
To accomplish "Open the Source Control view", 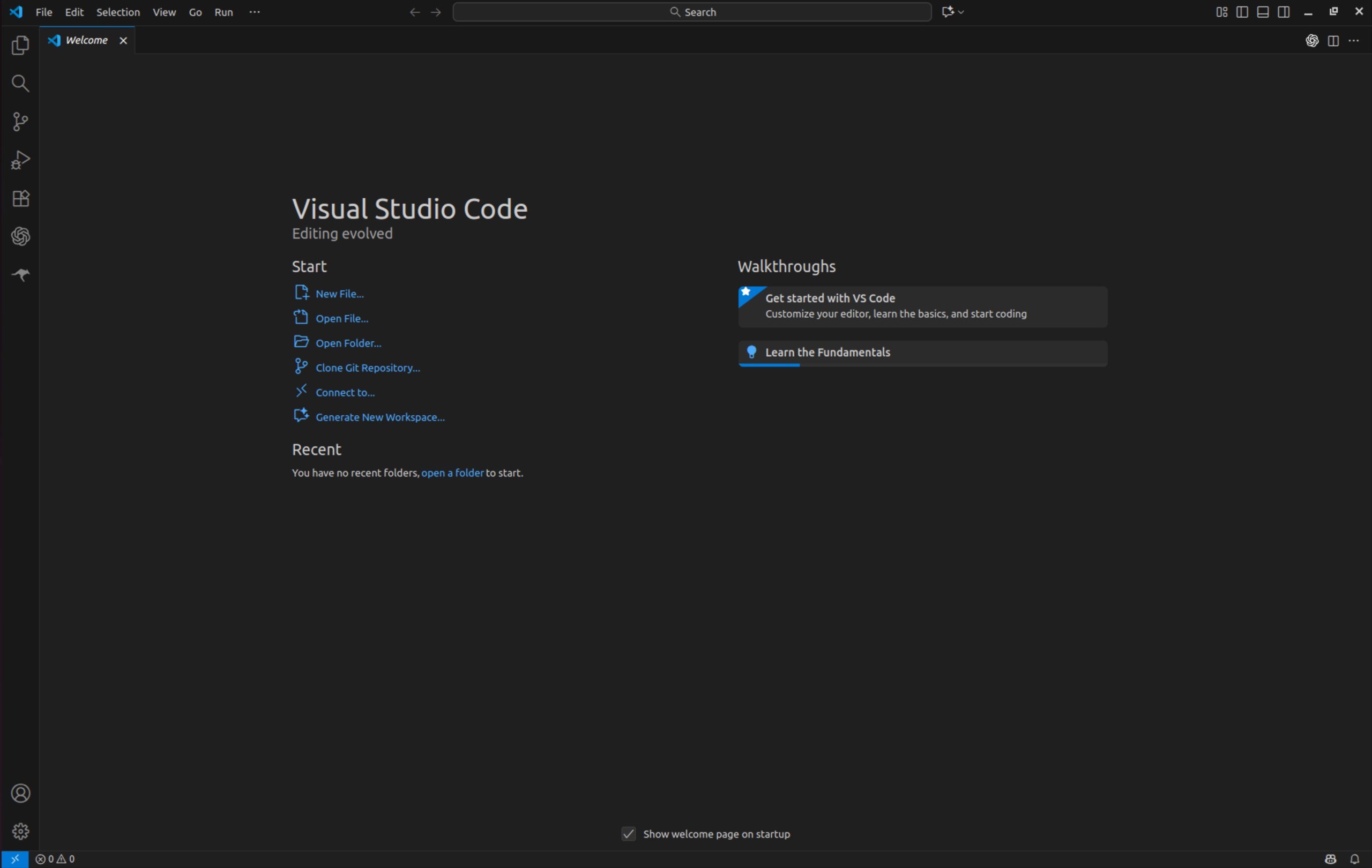I will click(20, 121).
